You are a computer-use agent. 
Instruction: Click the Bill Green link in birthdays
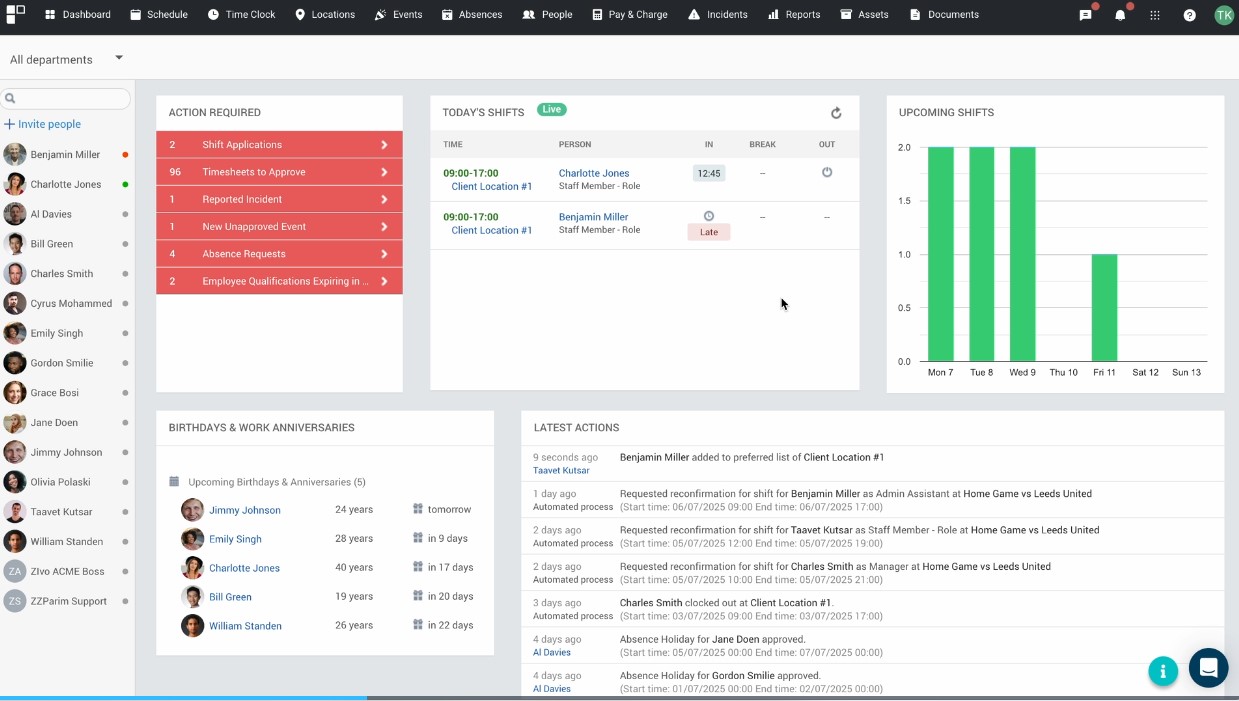click(x=230, y=597)
